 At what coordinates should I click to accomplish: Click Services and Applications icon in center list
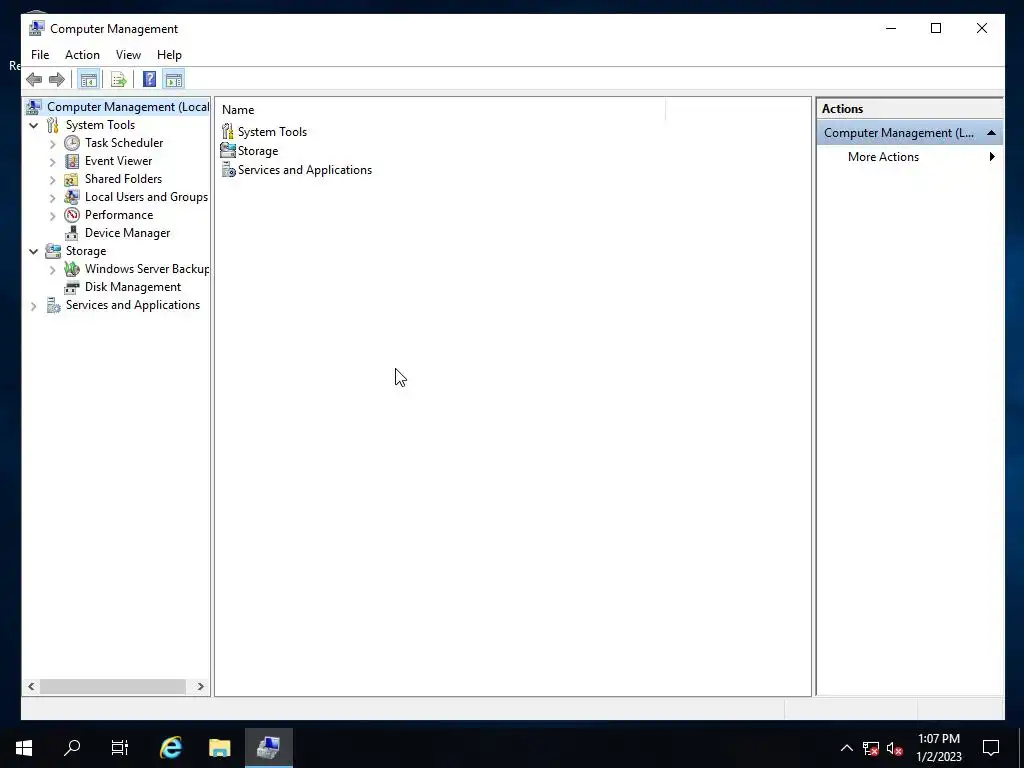click(227, 170)
